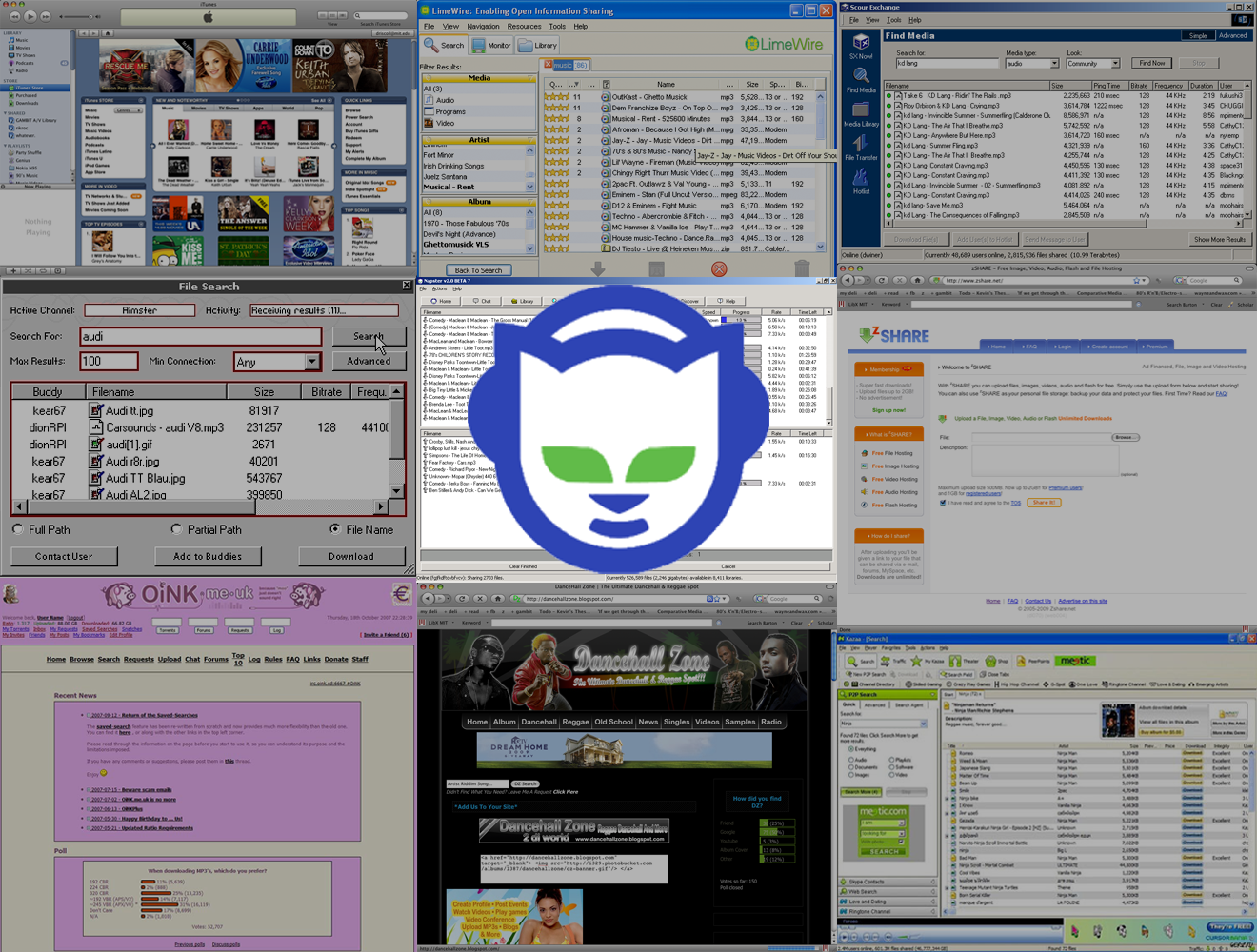The width and height of the screenshot is (1257, 952).
Task: Open Navigation menu in LimeWire
Action: [483, 27]
